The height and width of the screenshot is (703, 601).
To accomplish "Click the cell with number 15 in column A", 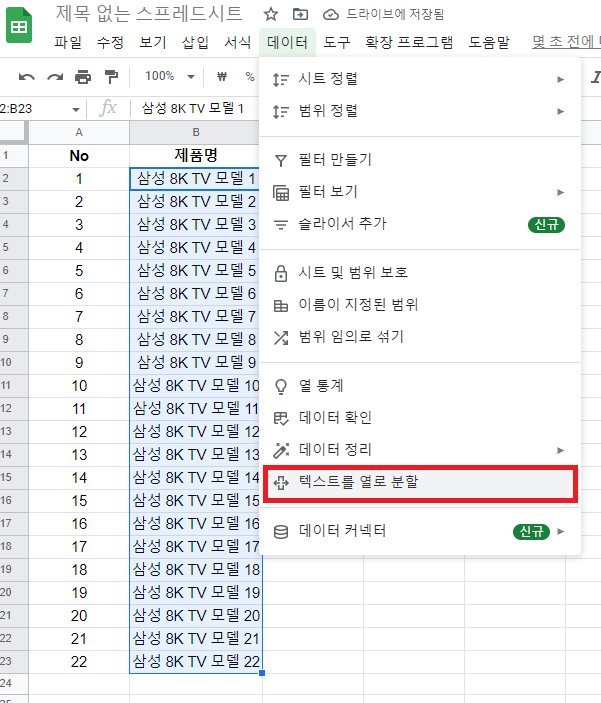I will click(79, 501).
